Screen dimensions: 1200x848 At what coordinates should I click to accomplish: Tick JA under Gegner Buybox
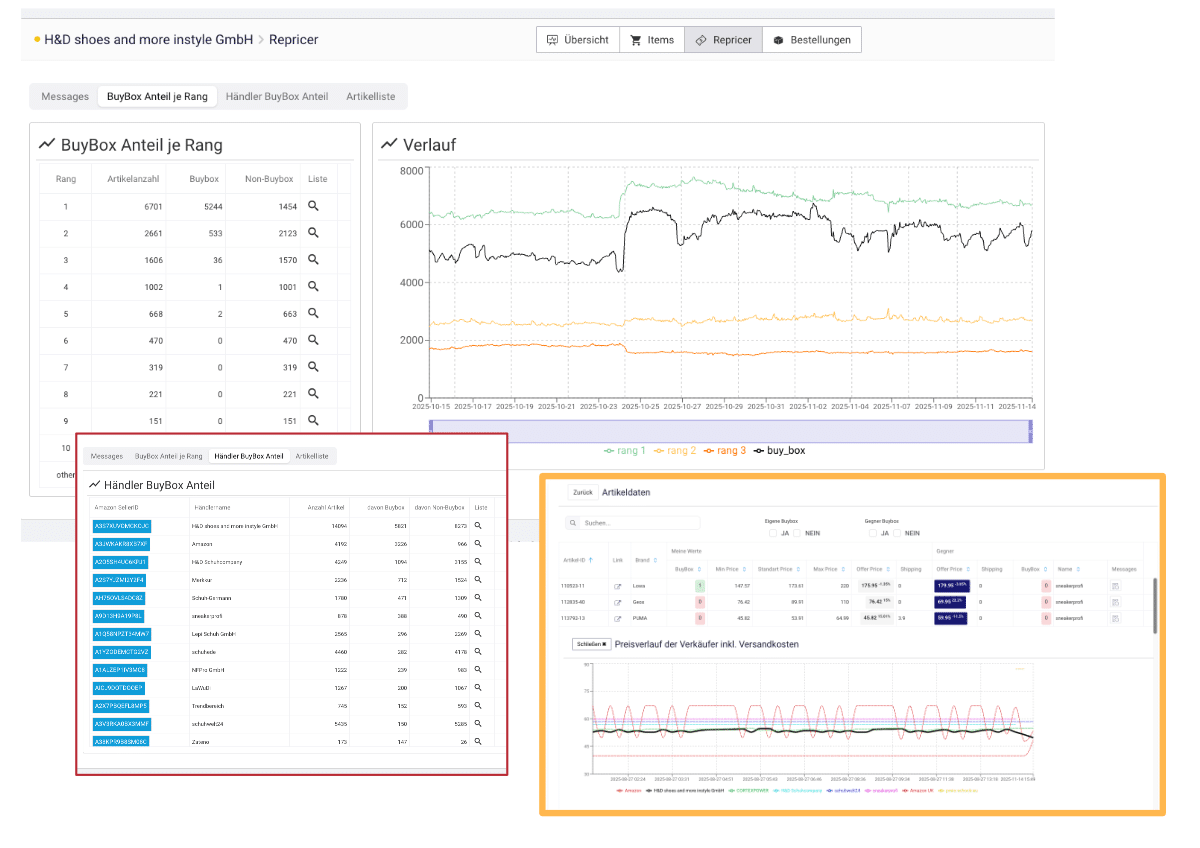pos(872,533)
